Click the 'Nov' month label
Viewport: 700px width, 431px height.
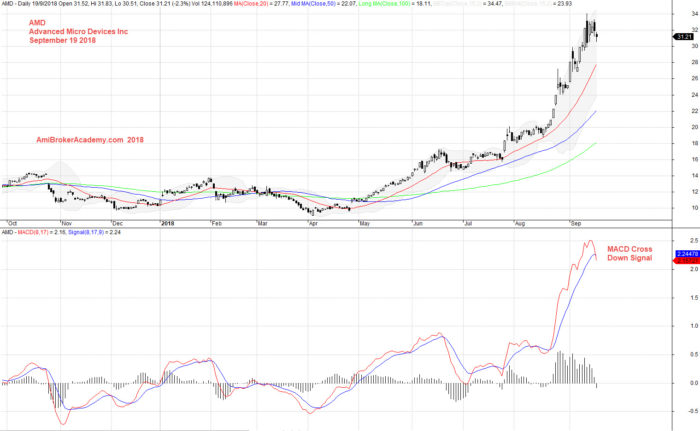pos(66,223)
